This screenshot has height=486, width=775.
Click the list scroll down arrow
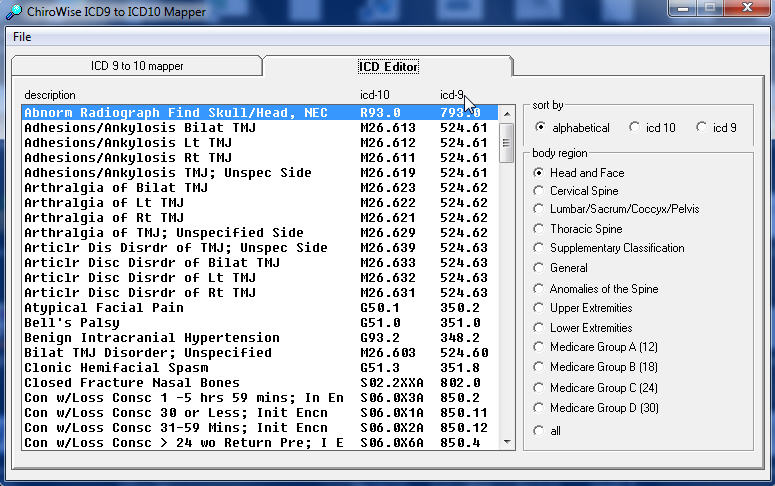tap(507, 442)
